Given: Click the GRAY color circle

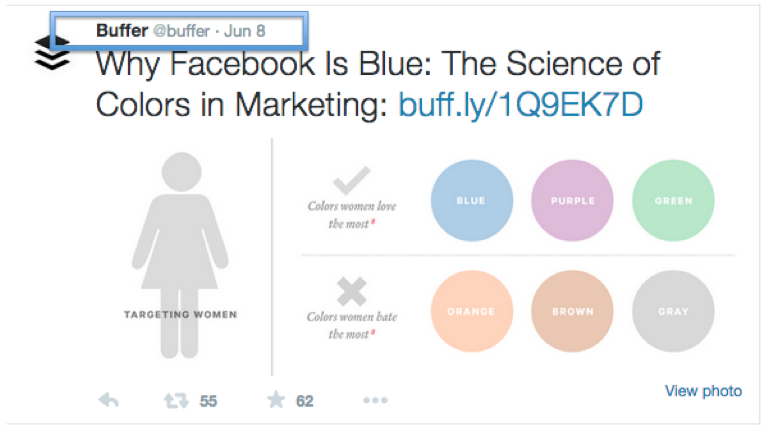Looking at the screenshot, I should coord(673,311).
